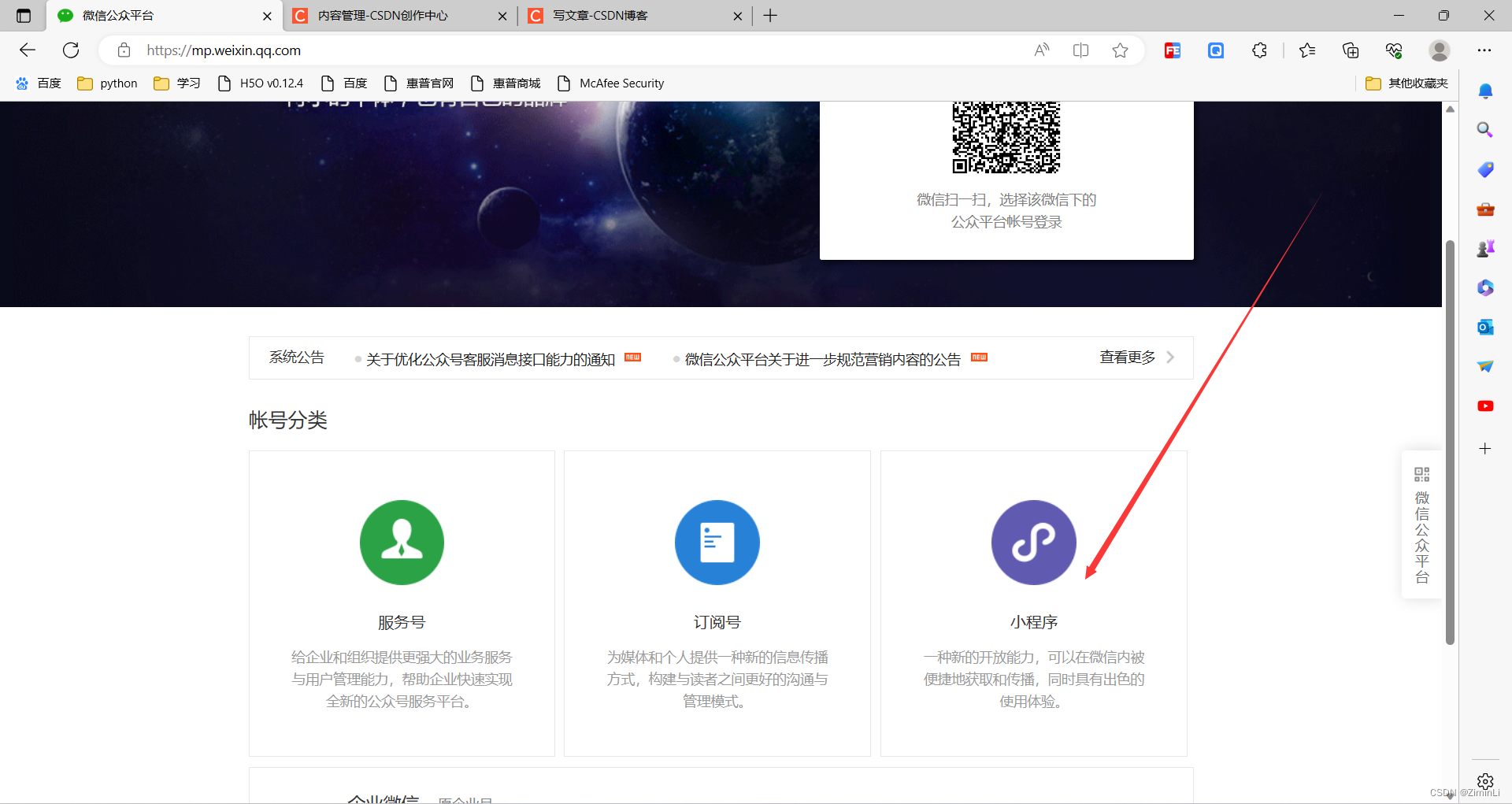Open tab actions menu icon
1512x804 pixels.
(x=24, y=16)
